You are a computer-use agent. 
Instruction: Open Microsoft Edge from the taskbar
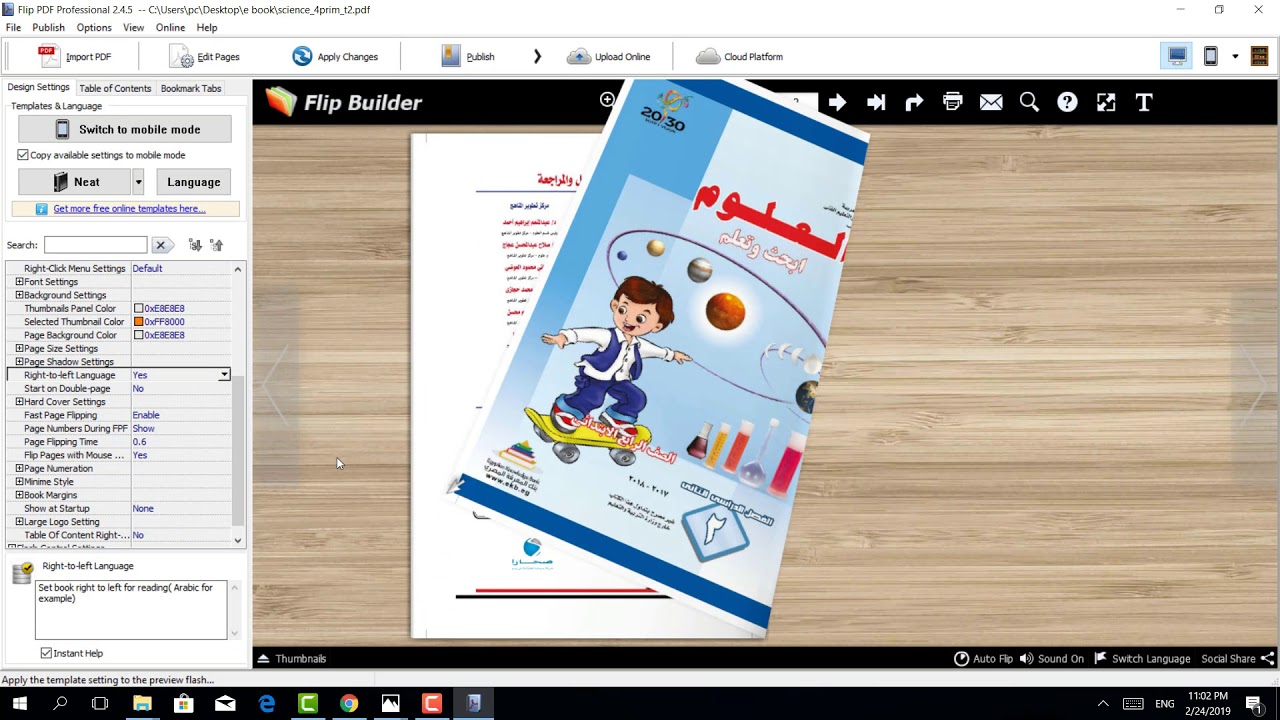pos(266,704)
